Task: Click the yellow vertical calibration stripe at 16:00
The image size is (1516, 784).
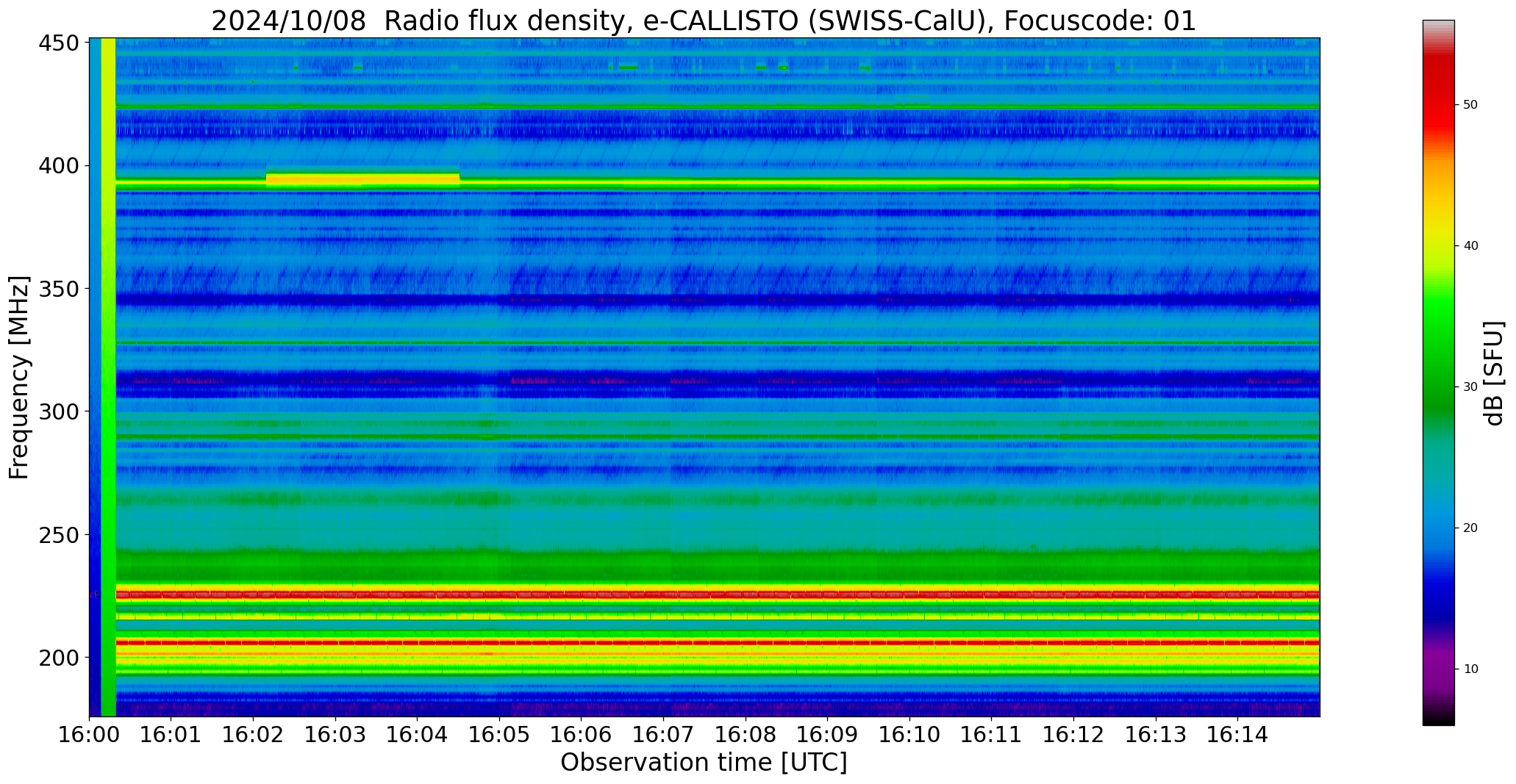Action: pyautogui.click(x=108, y=377)
